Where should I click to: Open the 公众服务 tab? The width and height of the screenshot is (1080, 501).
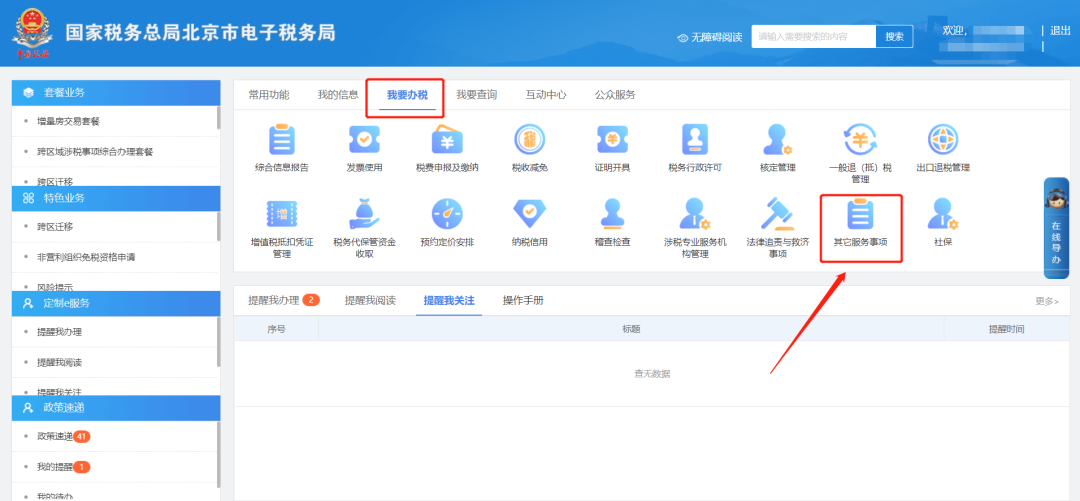point(615,95)
